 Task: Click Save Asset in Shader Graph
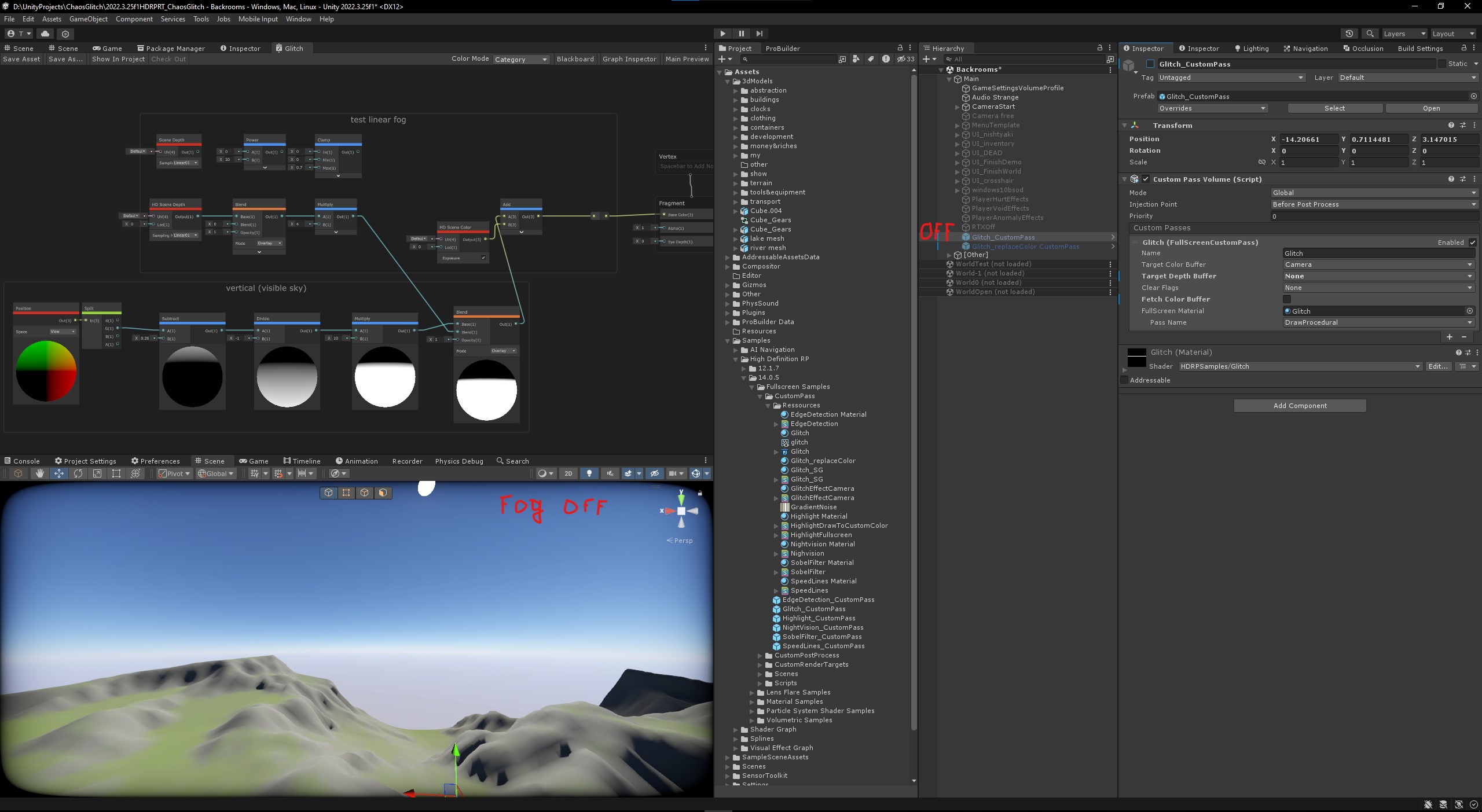[22, 59]
